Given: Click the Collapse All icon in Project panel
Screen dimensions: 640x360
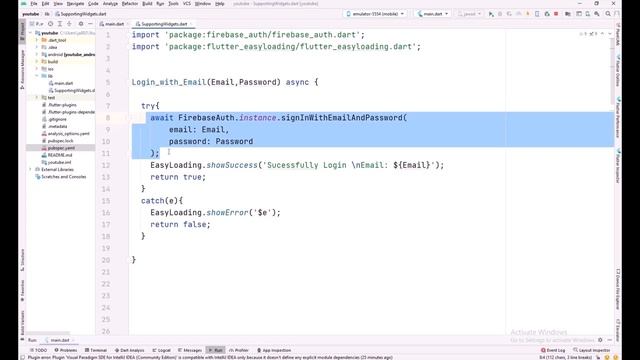Looking at the screenshot, I should [69, 24].
